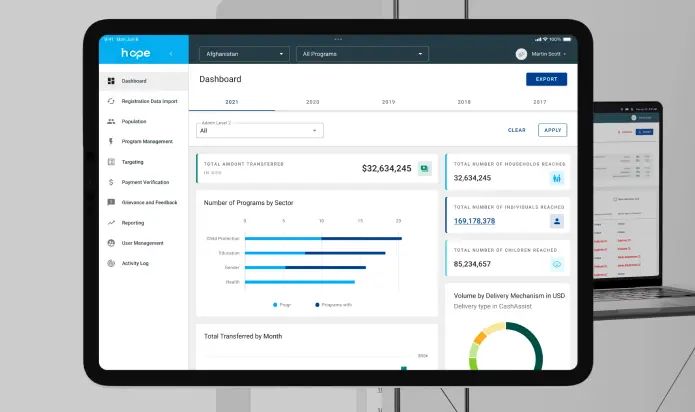Open Targeting via its sidebar icon

[110, 162]
